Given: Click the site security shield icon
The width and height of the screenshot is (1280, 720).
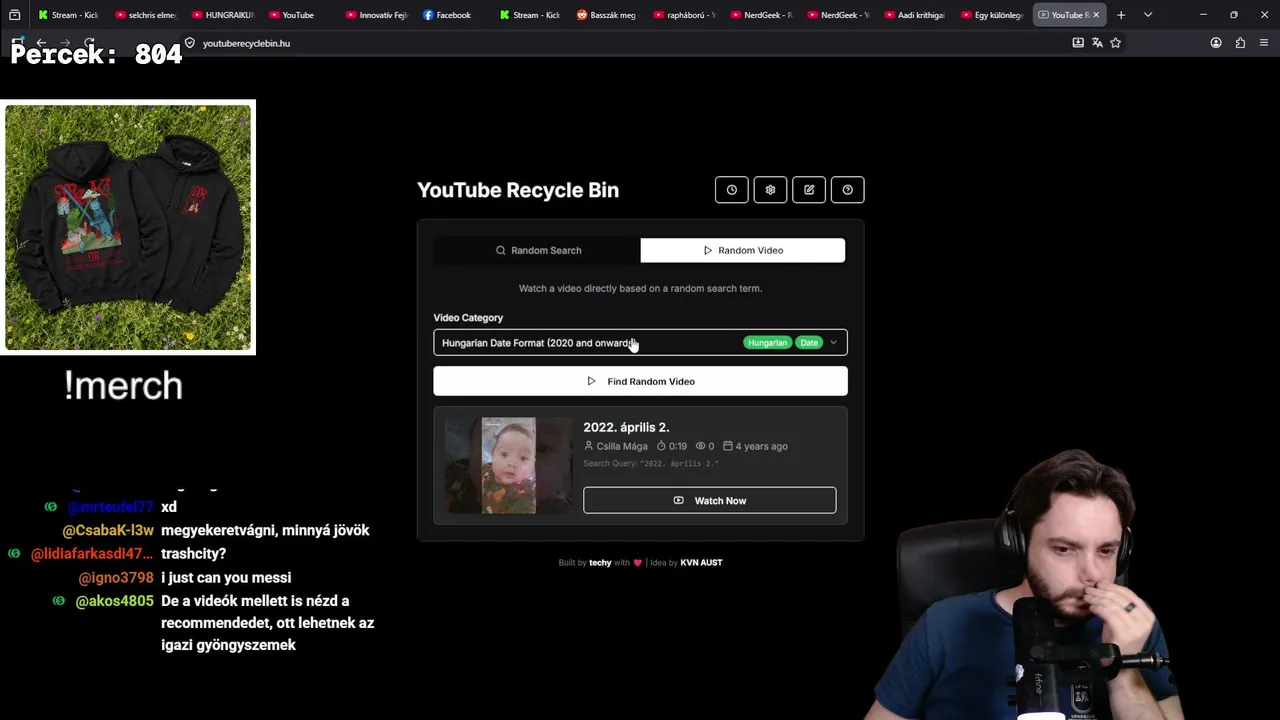Looking at the screenshot, I should 190,43.
